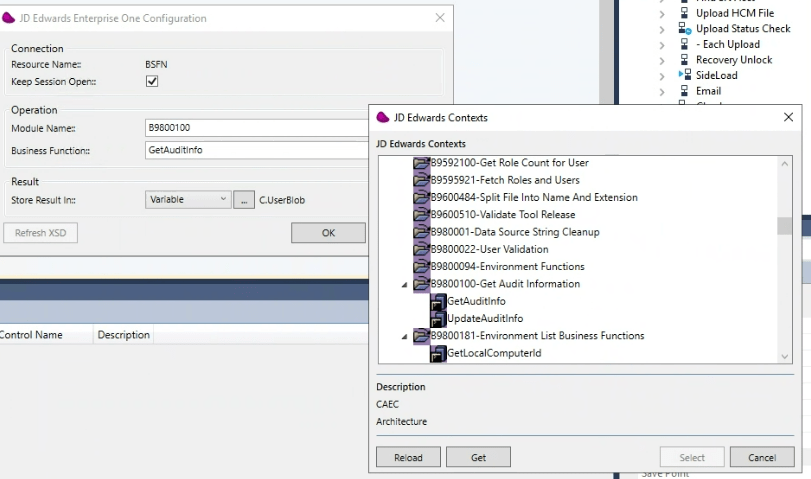
Task: Select GetLocalComputerId function in tree
Action: click(x=494, y=353)
